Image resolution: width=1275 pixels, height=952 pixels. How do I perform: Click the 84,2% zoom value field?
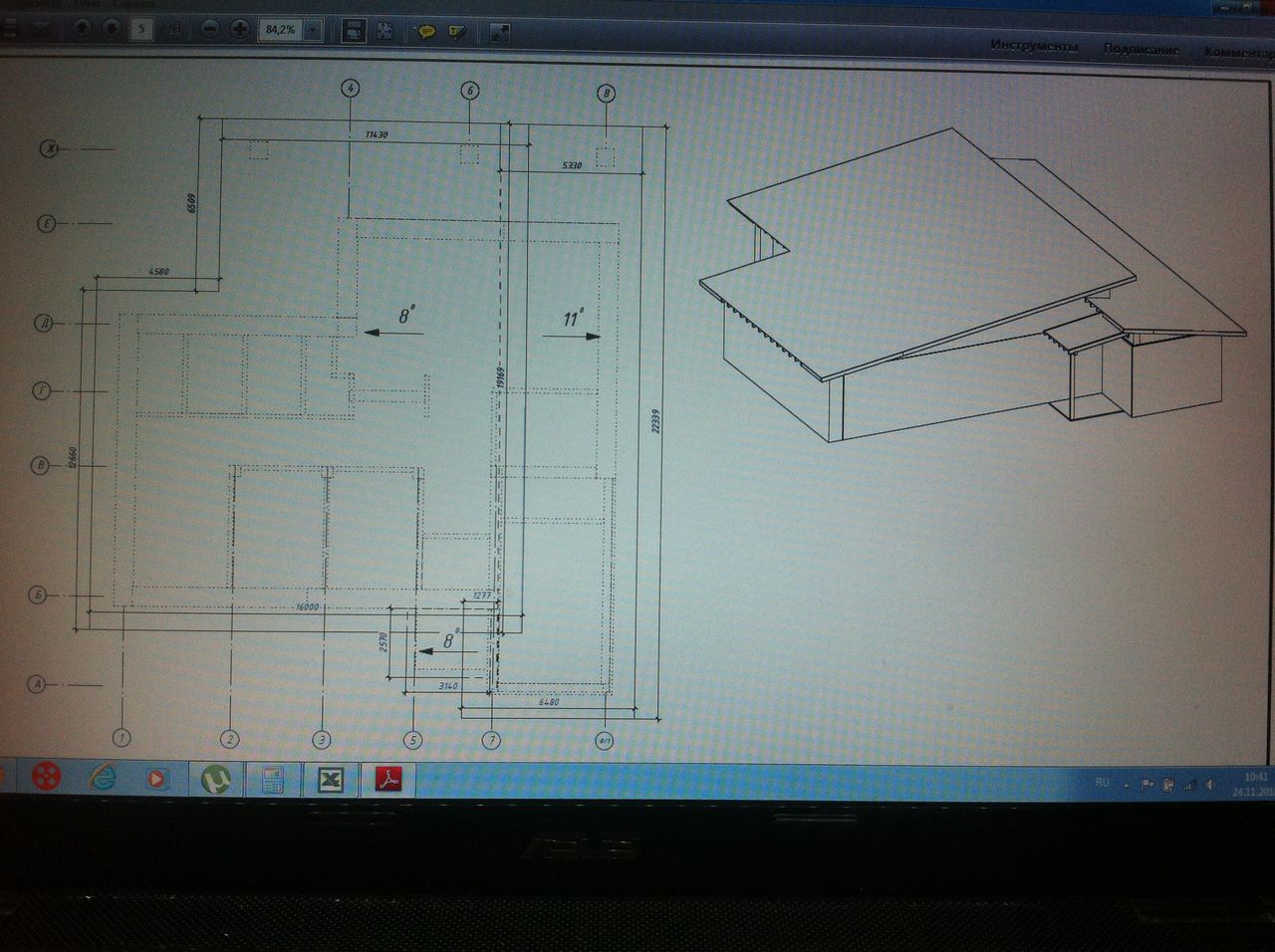[x=280, y=31]
